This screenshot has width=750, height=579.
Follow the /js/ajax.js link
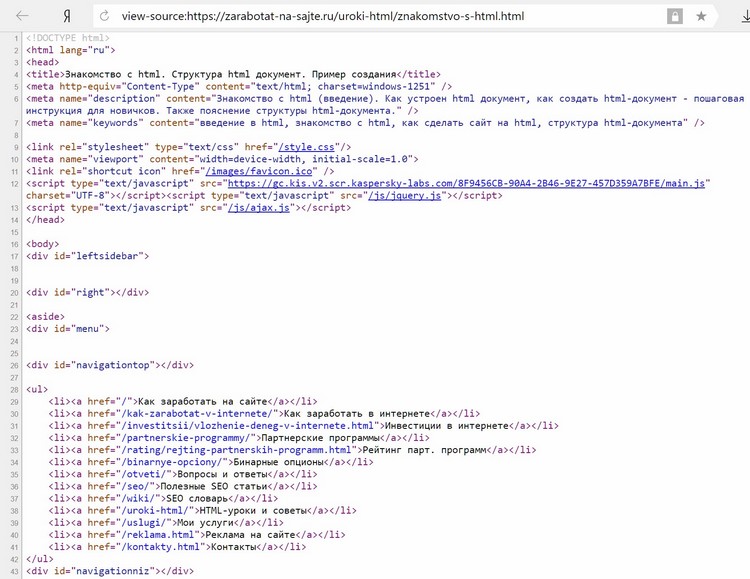259,208
